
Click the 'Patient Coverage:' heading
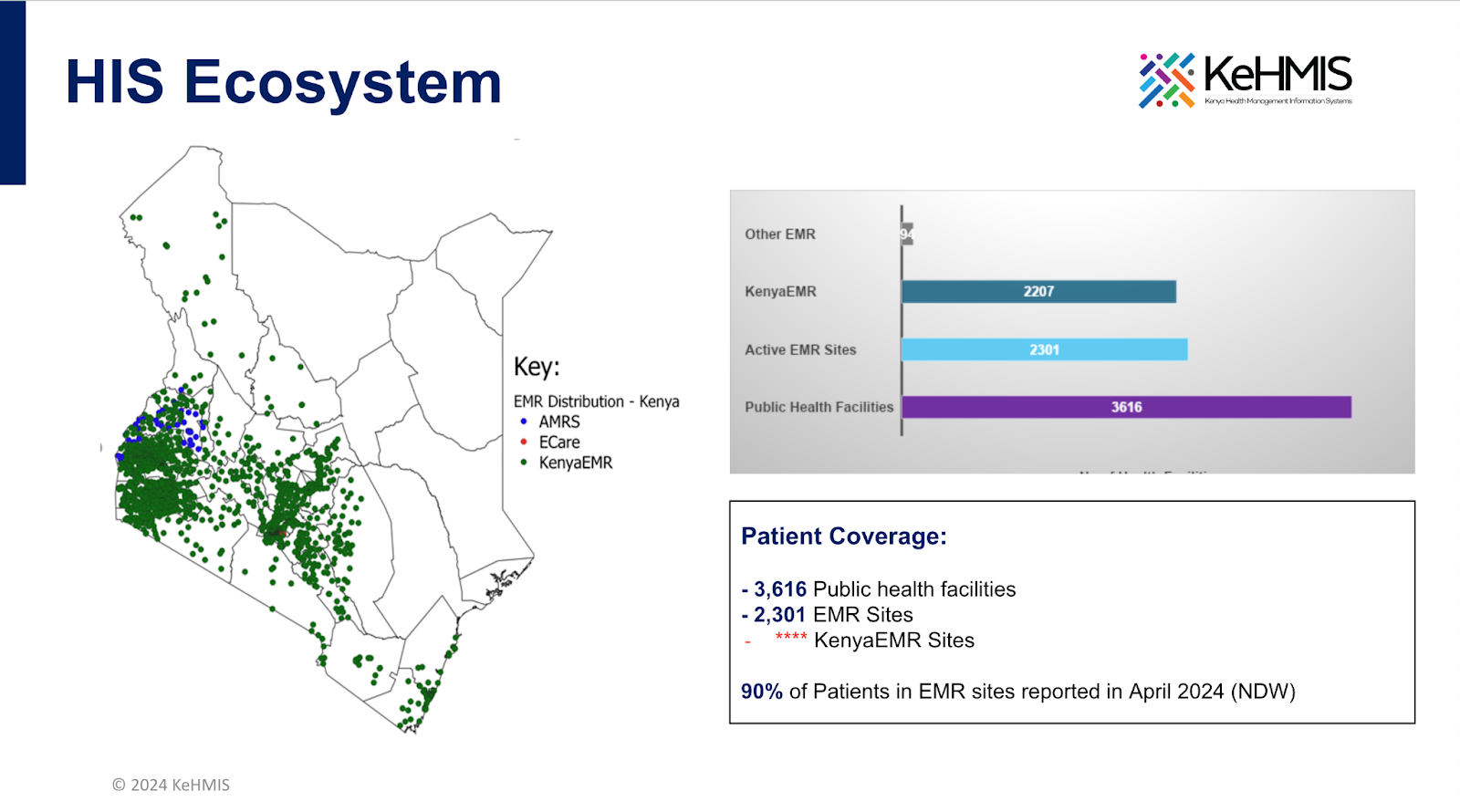pos(844,536)
